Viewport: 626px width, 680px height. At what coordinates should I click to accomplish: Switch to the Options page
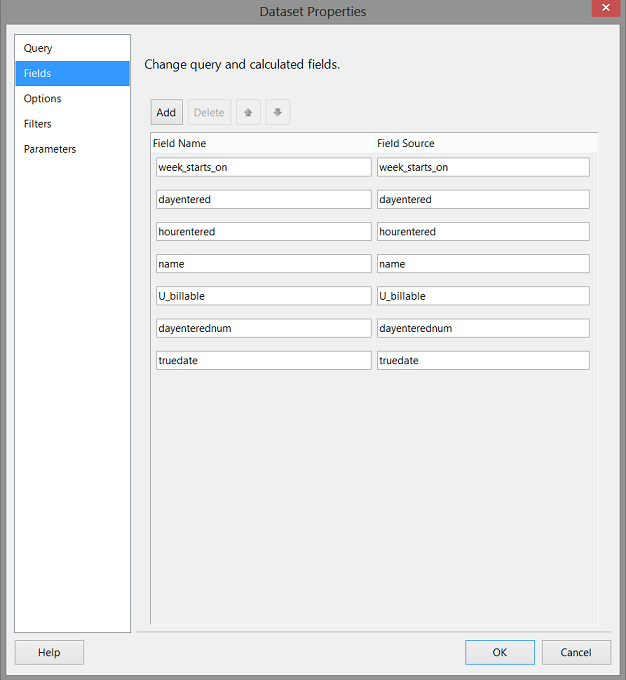pyautogui.click(x=43, y=99)
